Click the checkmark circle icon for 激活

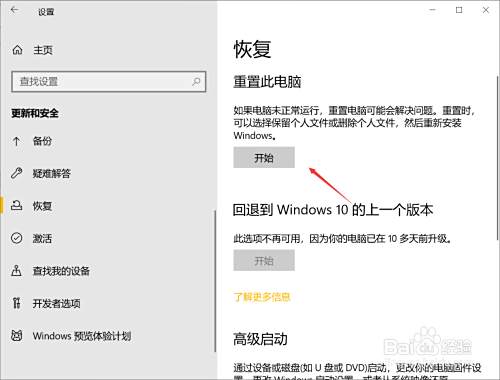pos(17,238)
